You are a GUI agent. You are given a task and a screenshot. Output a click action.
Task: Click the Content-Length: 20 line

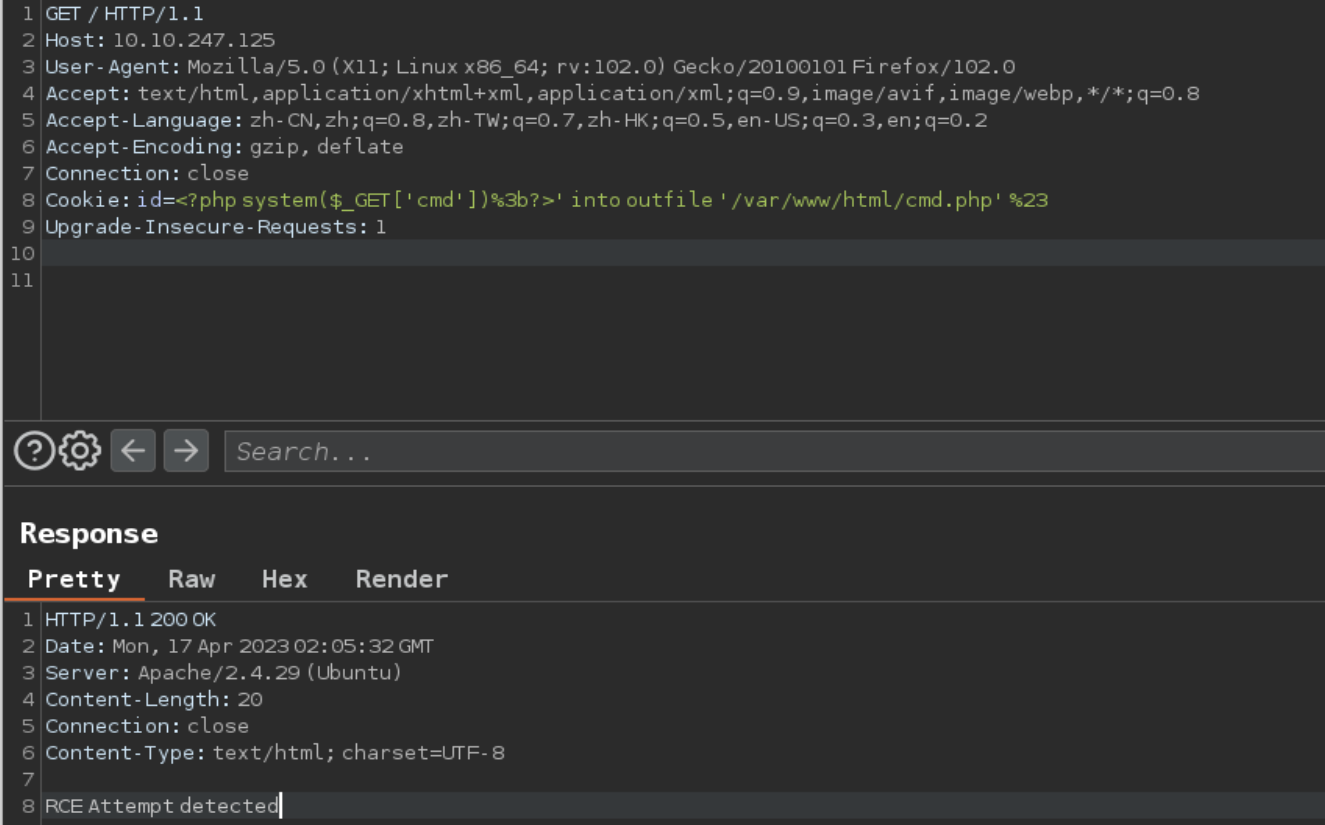coord(154,700)
